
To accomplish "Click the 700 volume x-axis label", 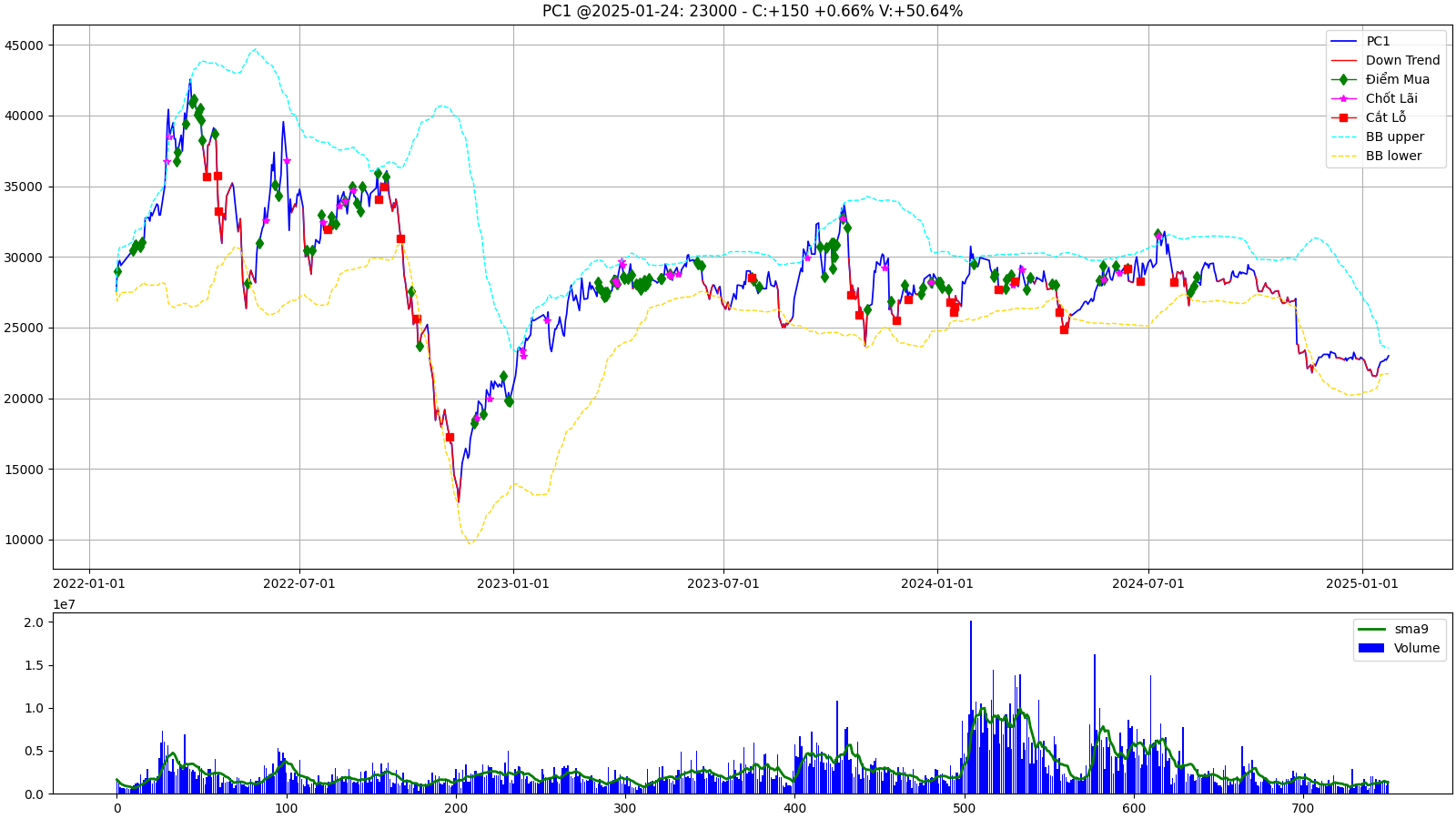I will click(1303, 808).
